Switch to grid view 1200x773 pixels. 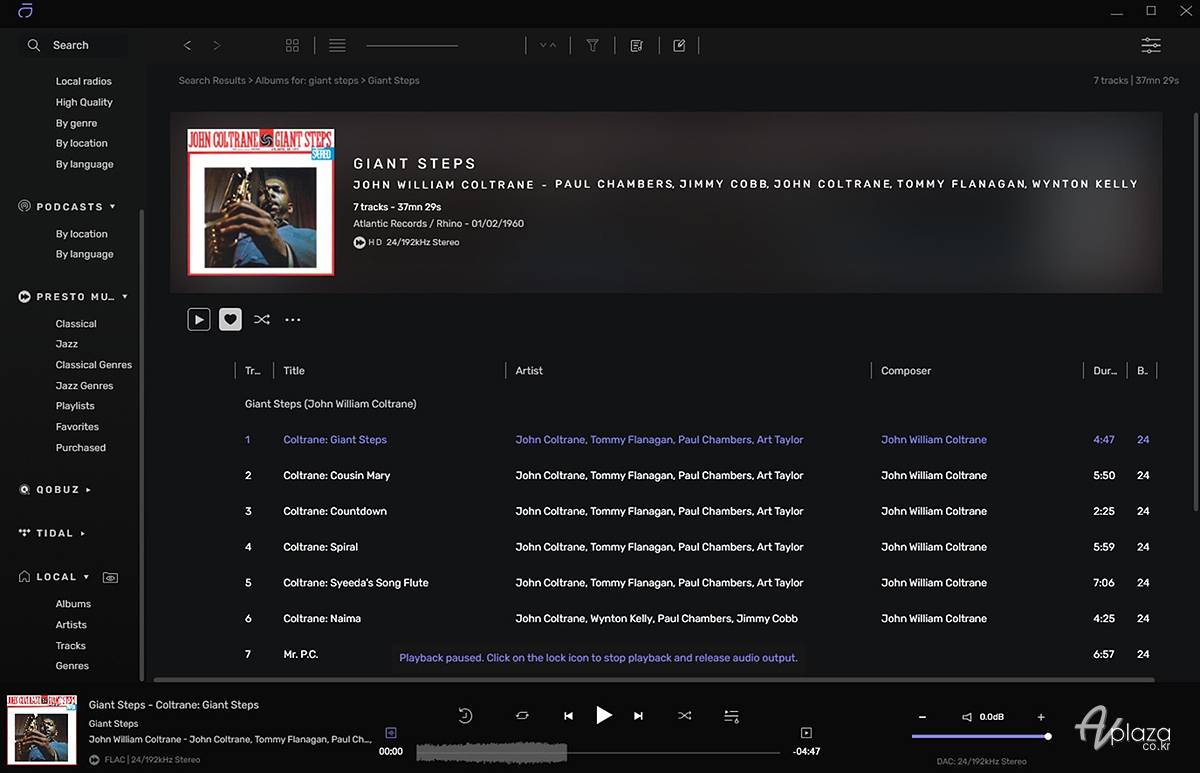292,45
